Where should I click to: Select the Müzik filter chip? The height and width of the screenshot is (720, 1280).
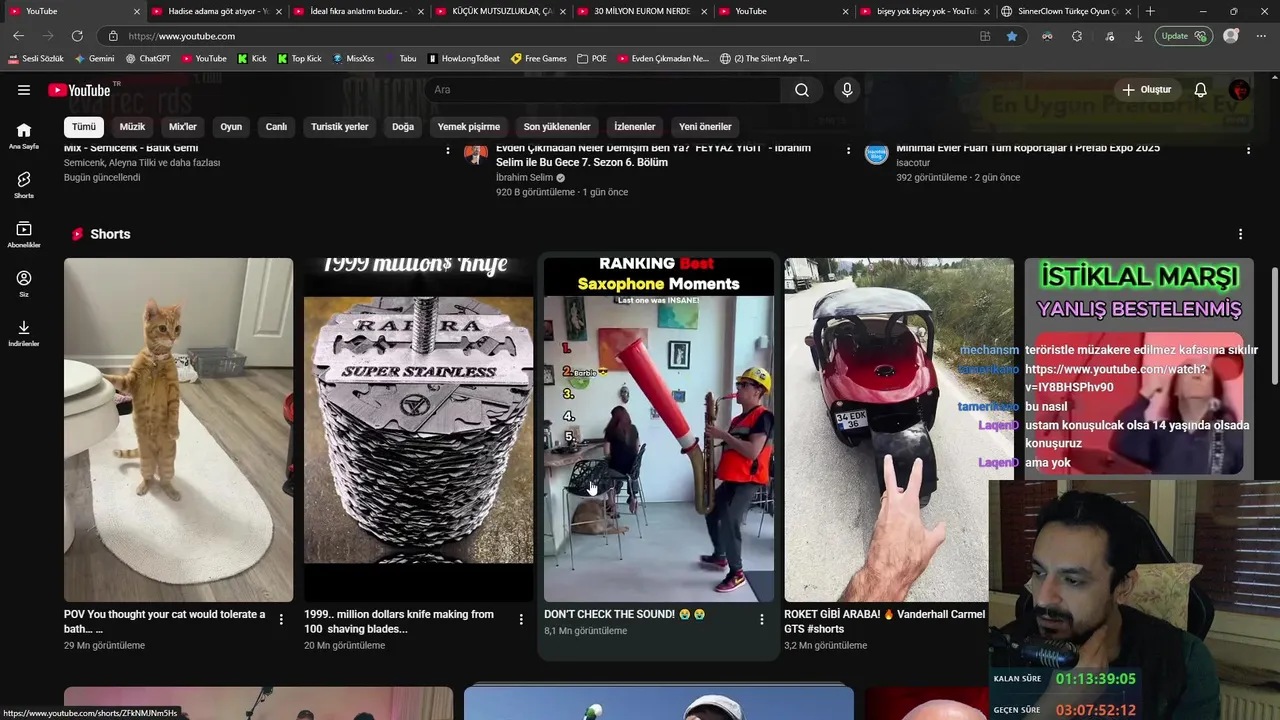tap(132, 127)
